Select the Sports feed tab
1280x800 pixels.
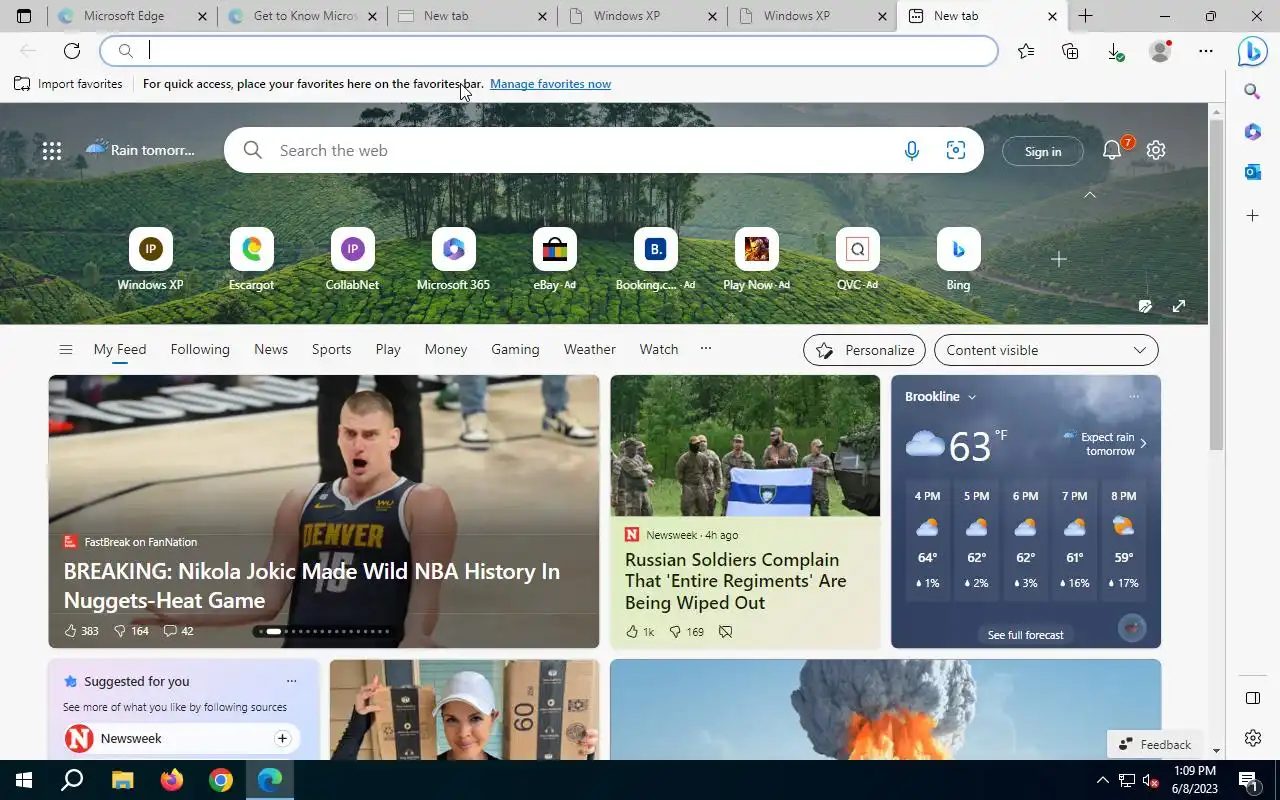[x=331, y=349]
